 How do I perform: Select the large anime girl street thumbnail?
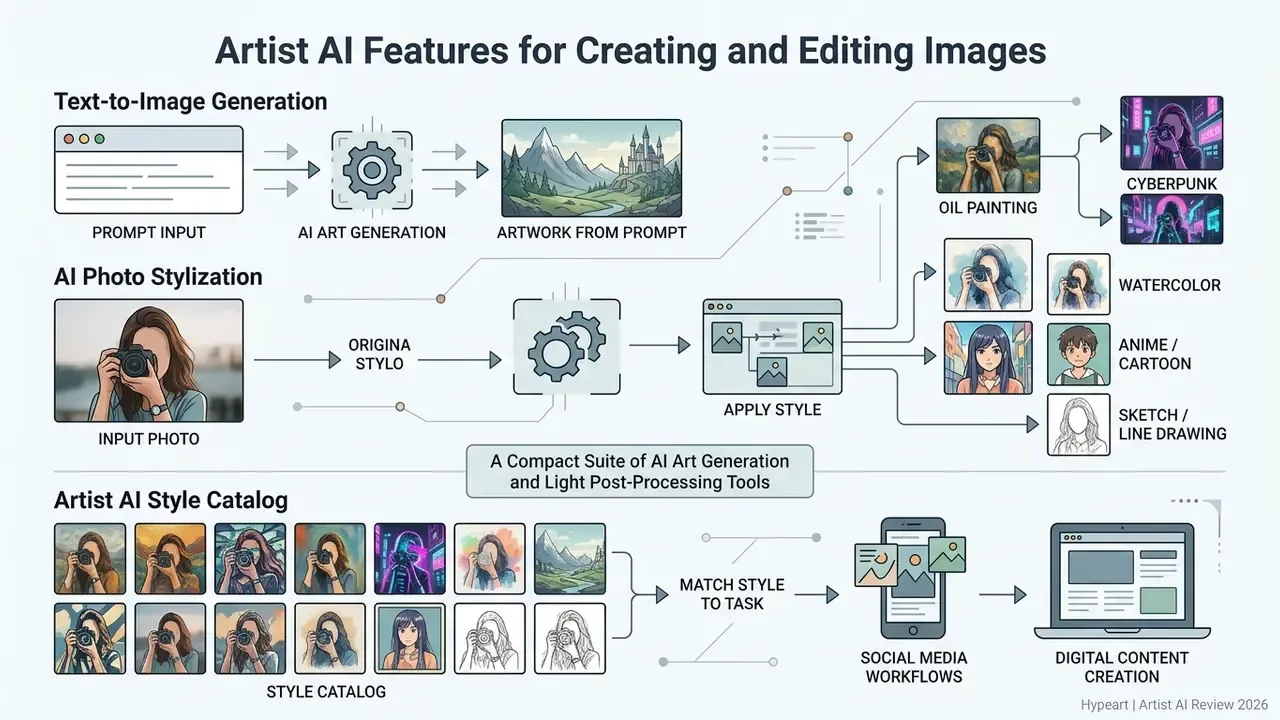pyautogui.click(x=988, y=358)
